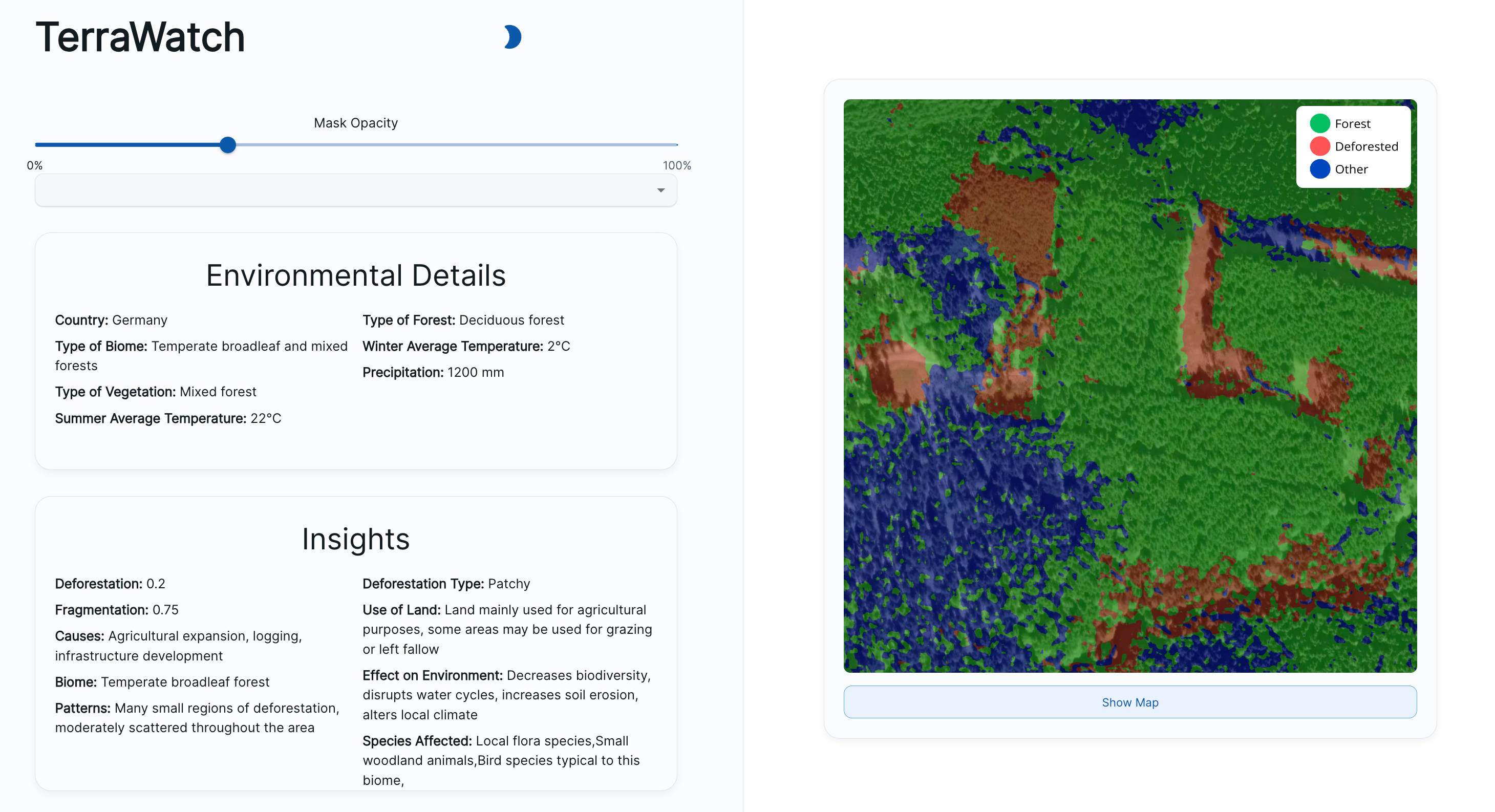The height and width of the screenshot is (812, 1495).
Task: Click the TerraWatch title
Action: [140, 37]
